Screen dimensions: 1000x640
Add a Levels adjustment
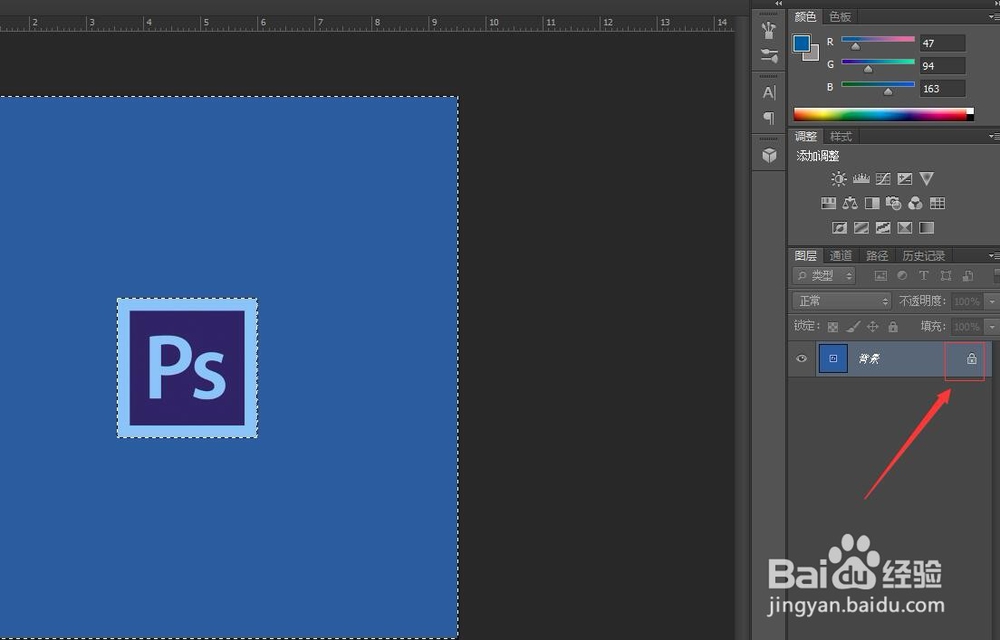861,179
